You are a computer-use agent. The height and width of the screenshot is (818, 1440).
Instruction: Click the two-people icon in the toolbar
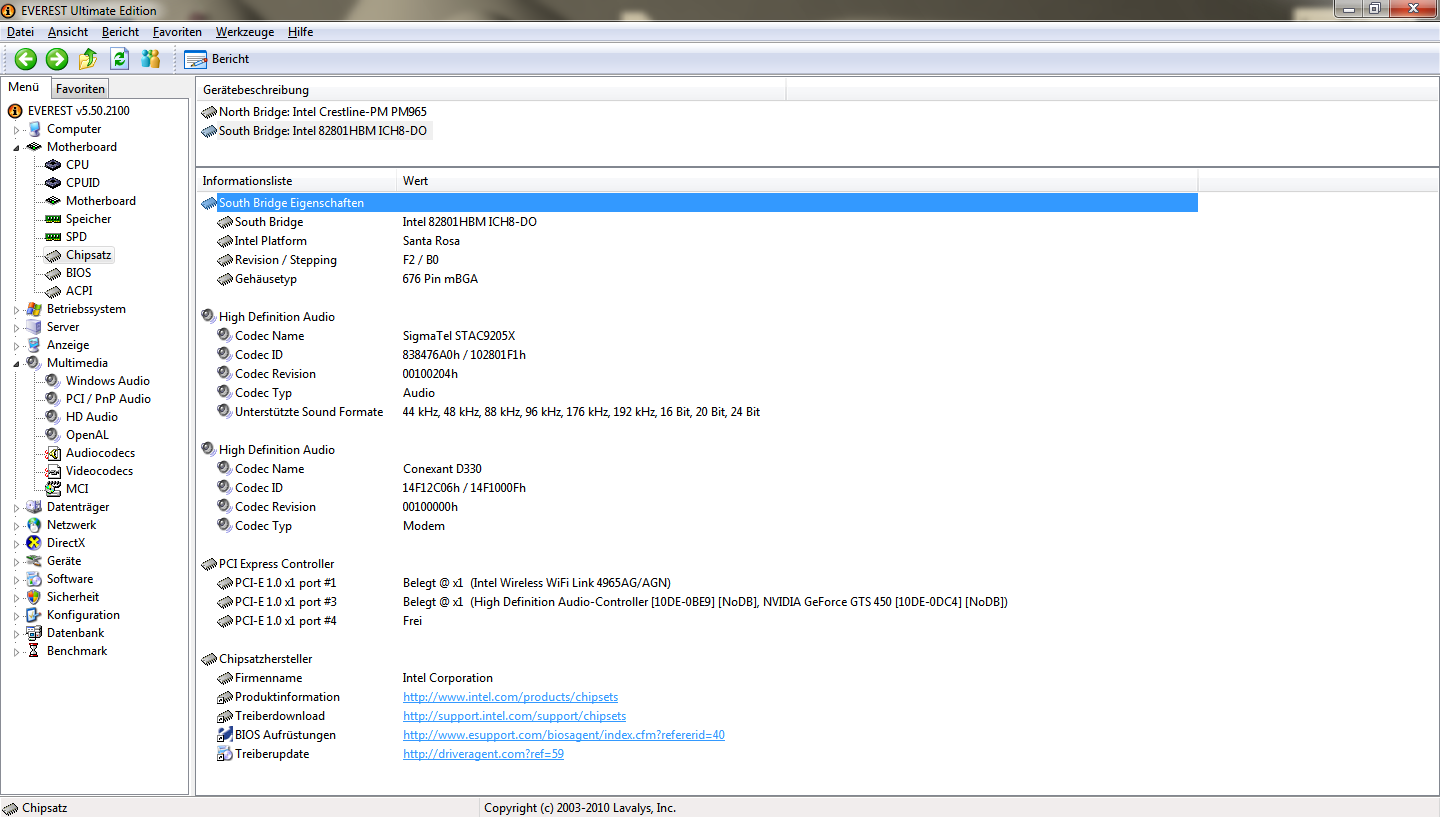coord(151,59)
